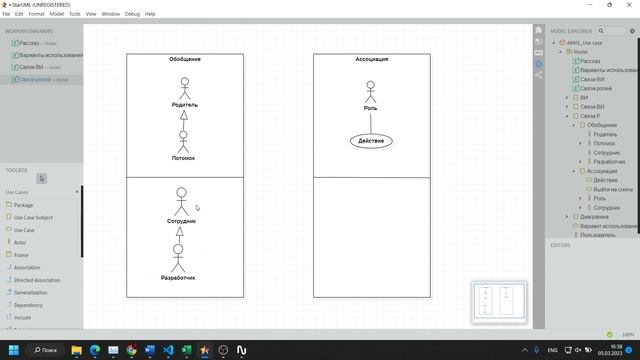The image size is (640, 360).
Task: Open the Tools menu
Action: [x=75, y=14]
